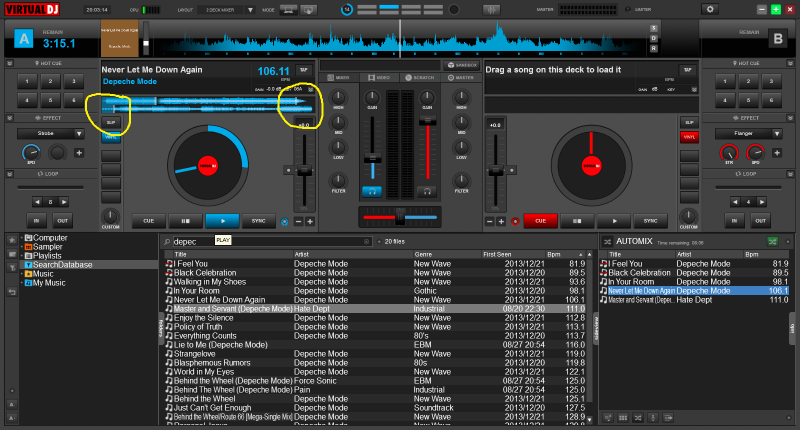Open the vertical folders side tab
800x430 pixels.
tap(161, 328)
